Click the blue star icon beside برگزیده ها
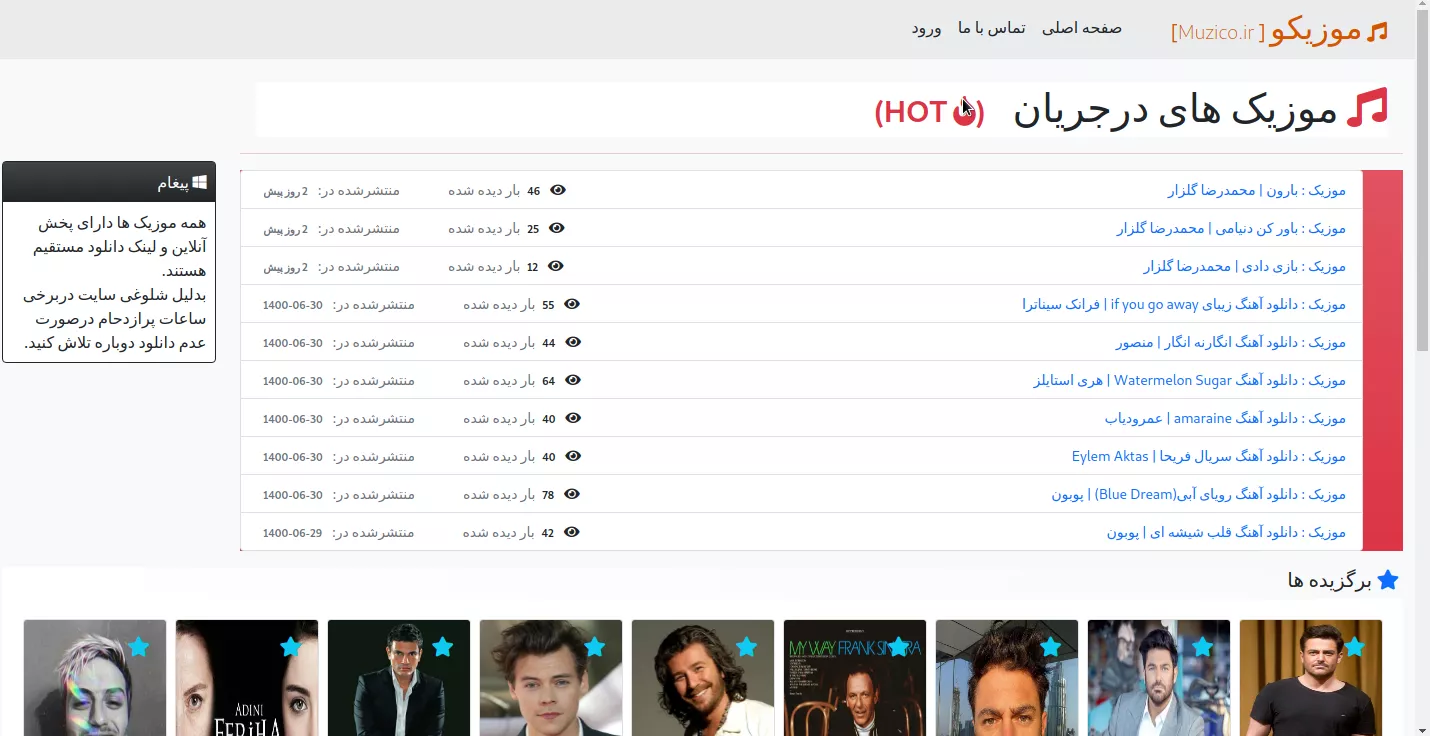The width and height of the screenshot is (1430, 736). pos(1387,580)
